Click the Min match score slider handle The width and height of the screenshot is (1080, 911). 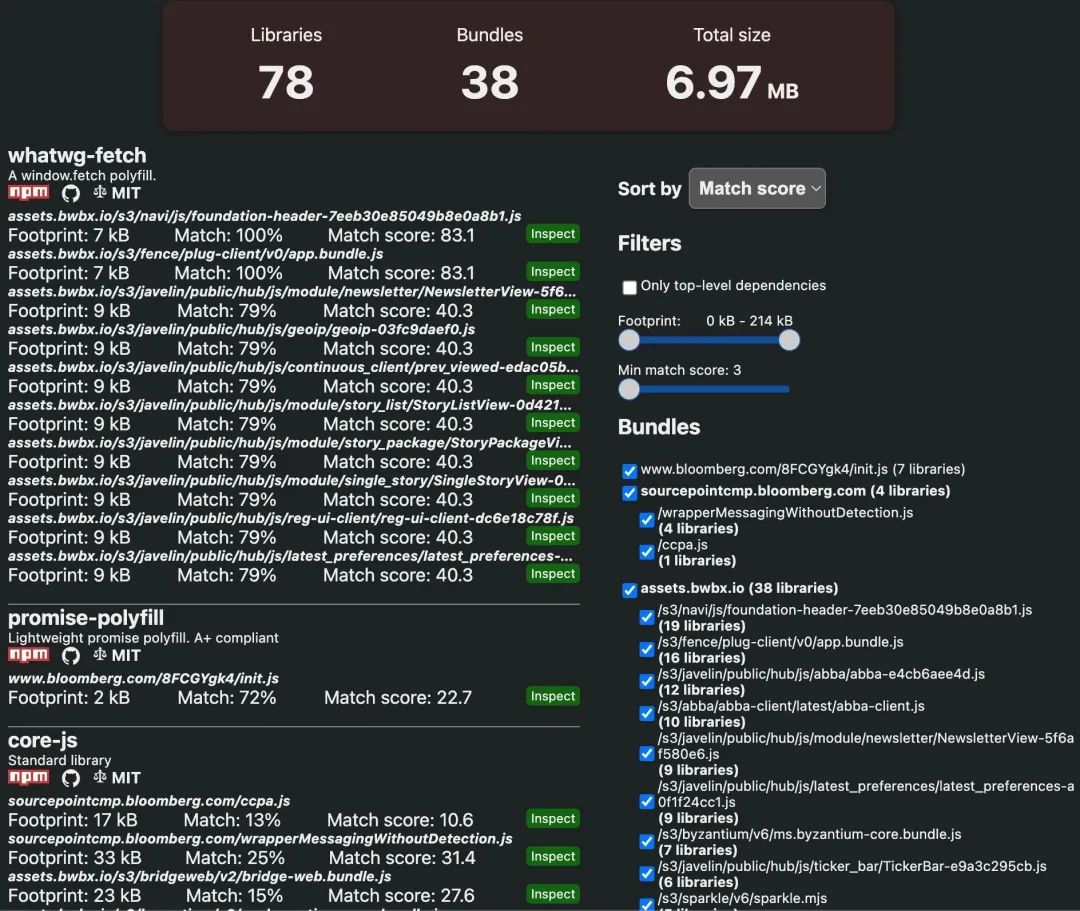[x=629, y=389]
